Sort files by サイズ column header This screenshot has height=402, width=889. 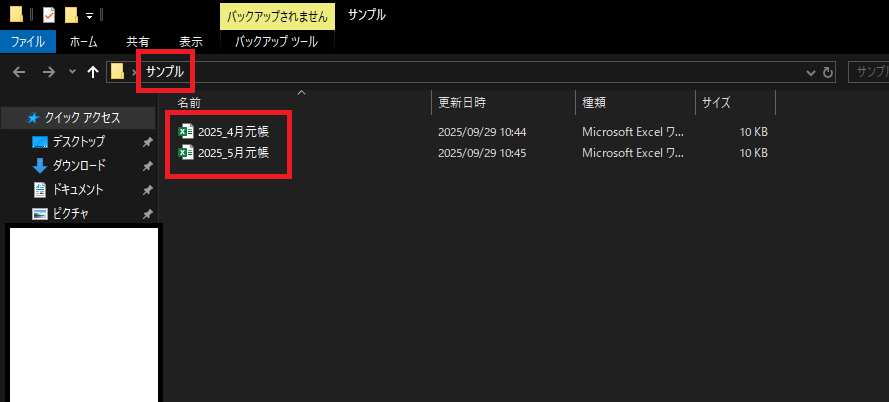(x=716, y=102)
